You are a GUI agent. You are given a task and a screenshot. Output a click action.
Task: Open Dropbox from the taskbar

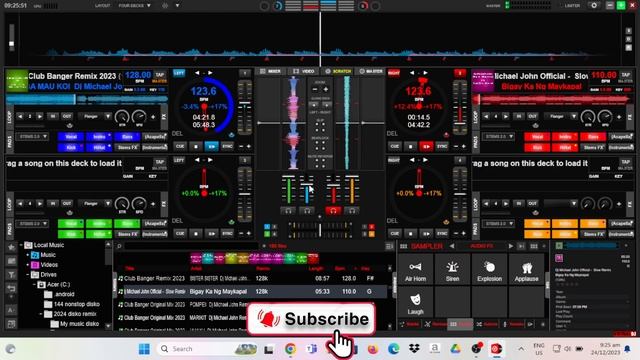pos(414,349)
